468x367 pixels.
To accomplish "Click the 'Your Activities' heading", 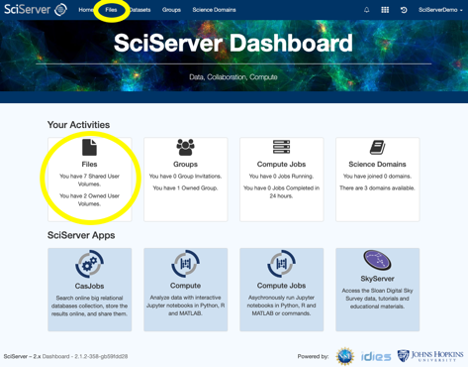I will click(79, 125).
